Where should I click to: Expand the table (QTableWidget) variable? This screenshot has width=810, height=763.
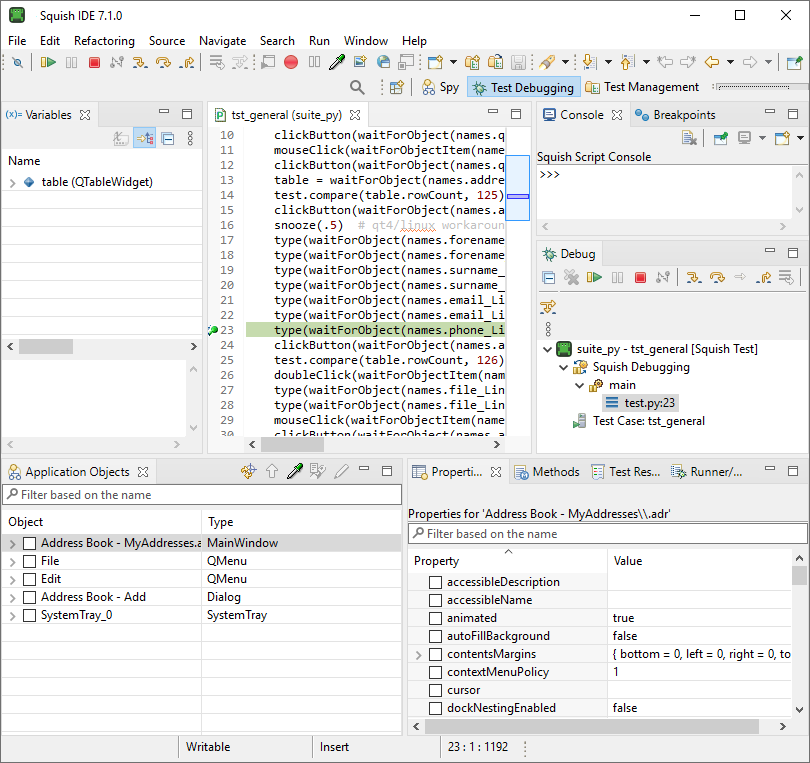click(x=12, y=183)
